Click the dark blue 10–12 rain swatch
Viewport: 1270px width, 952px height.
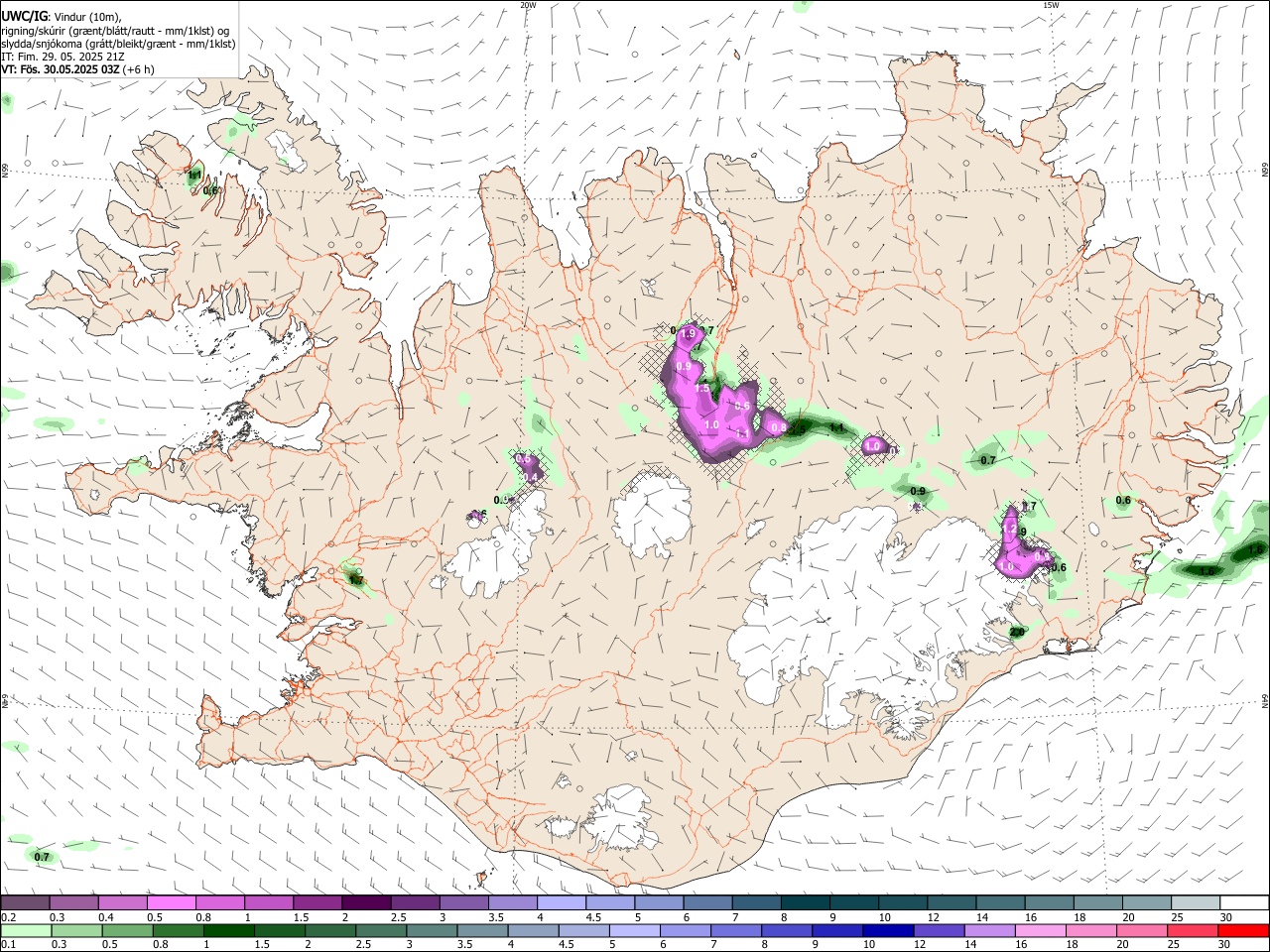click(x=888, y=930)
